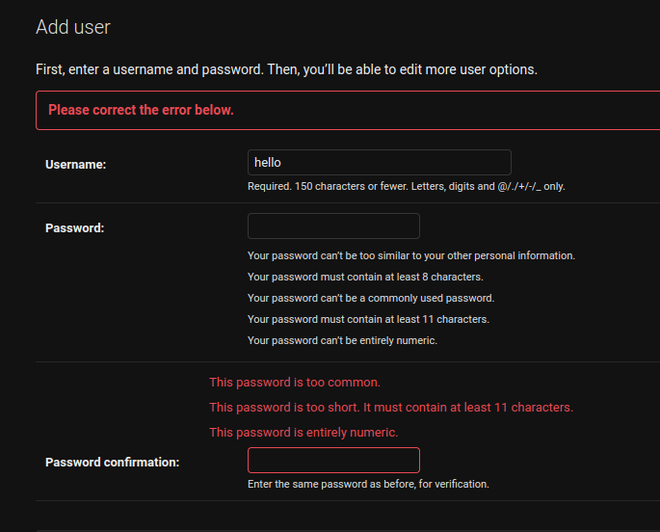Click the 'This password is entirely numeric' error
This screenshot has height=532, width=660.
(x=303, y=432)
